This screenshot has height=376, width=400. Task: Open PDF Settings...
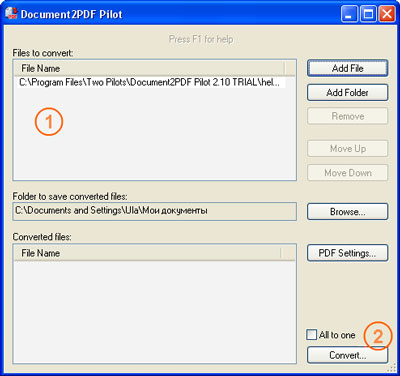click(x=347, y=253)
